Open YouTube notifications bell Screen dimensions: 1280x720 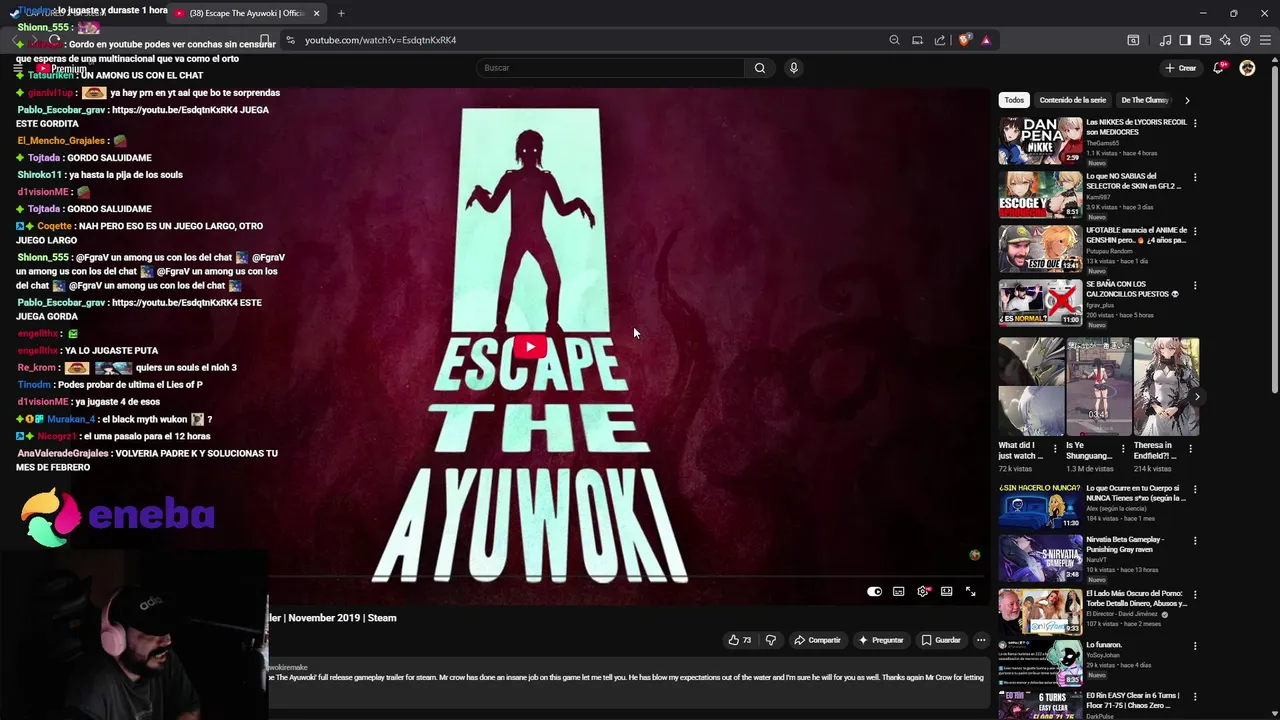point(1218,68)
